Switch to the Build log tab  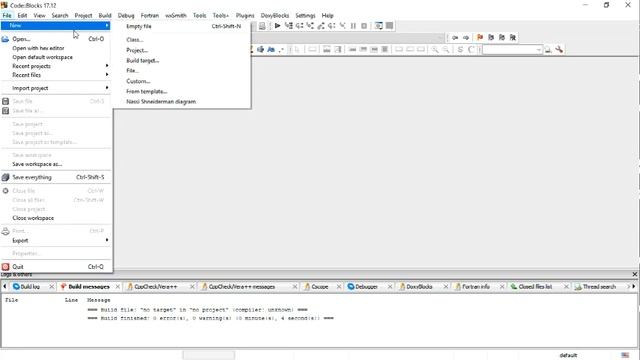coord(30,287)
